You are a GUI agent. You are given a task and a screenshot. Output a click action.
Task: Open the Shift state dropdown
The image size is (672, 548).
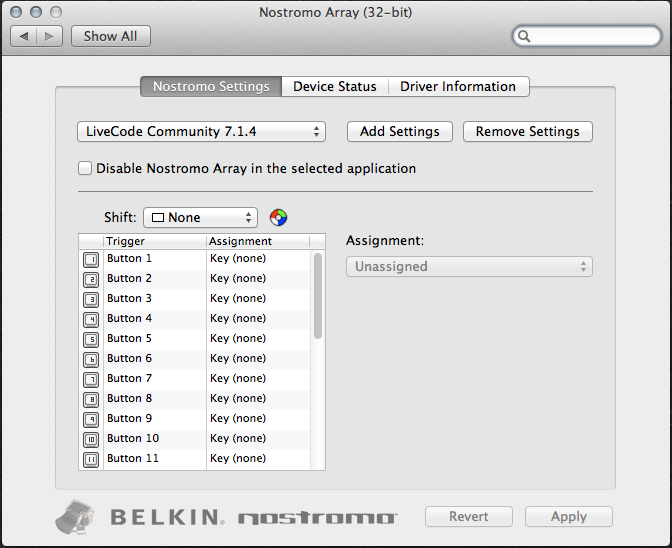(x=200, y=218)
